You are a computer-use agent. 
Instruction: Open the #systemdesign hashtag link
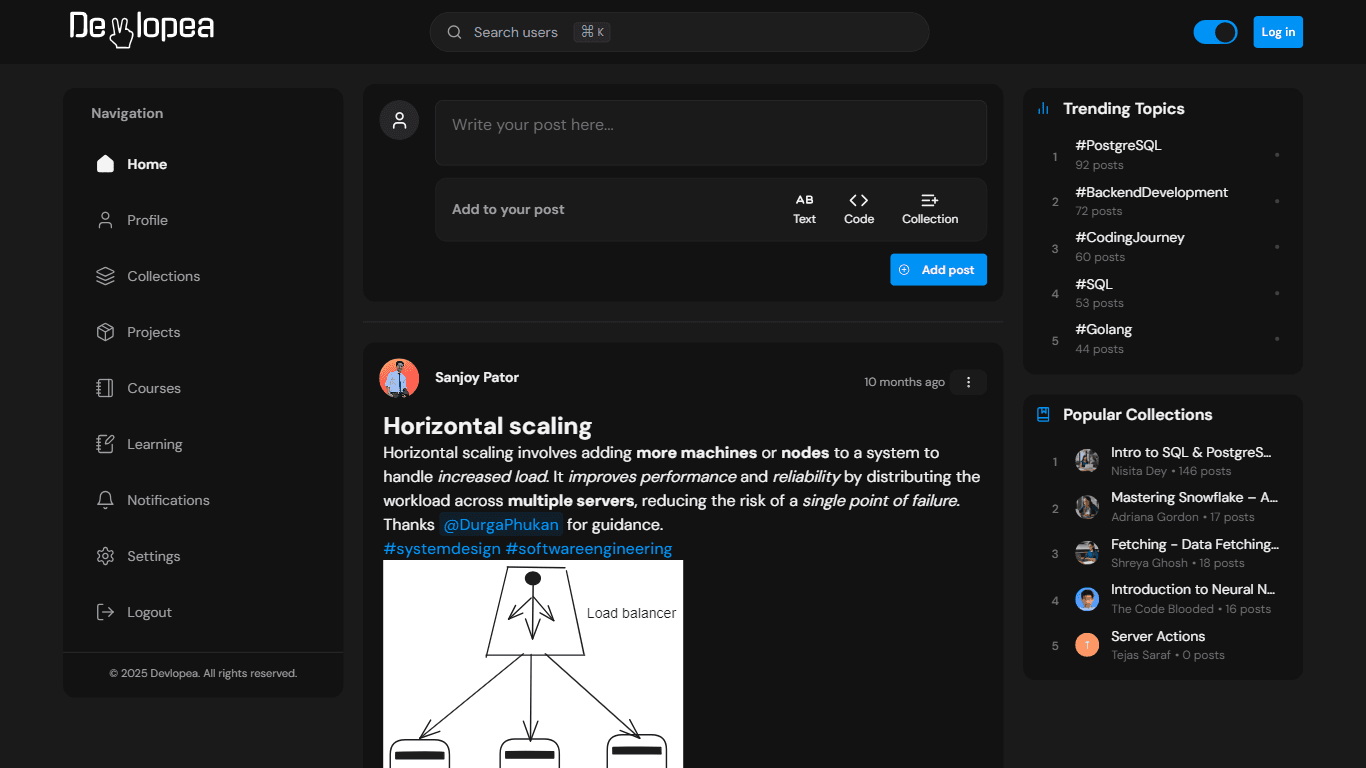pos(442,549)
